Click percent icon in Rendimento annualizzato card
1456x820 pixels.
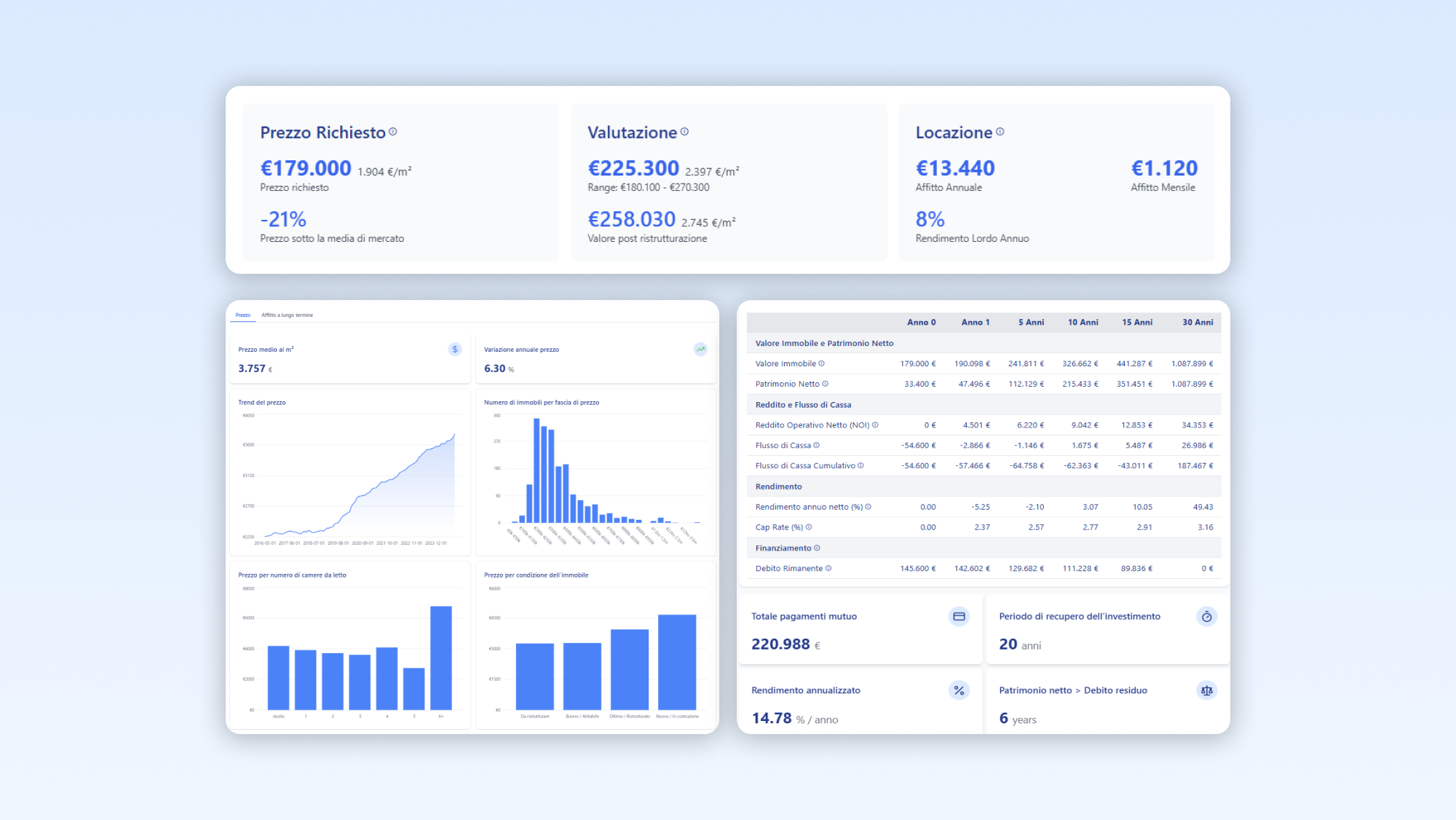point(959,690)
